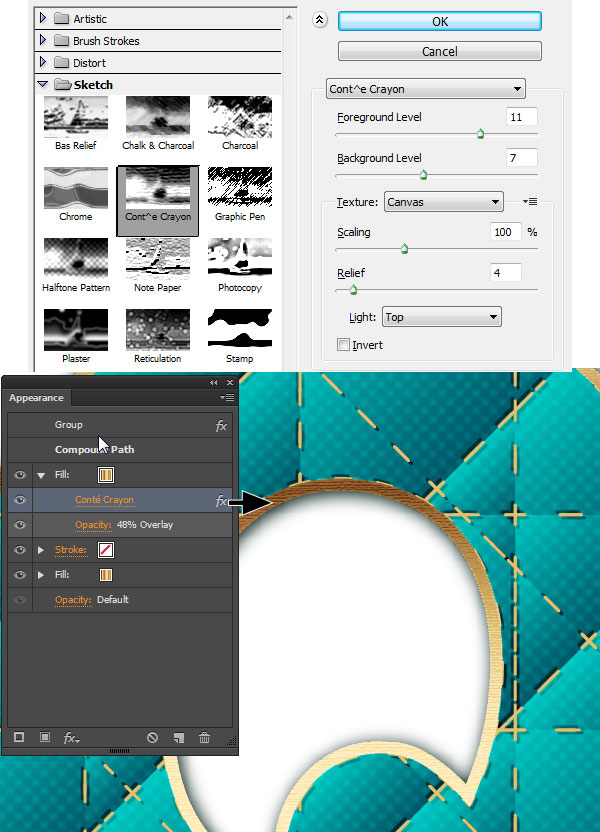Collapse the filter gallery with double-chevron button

(x=319, y=20)
